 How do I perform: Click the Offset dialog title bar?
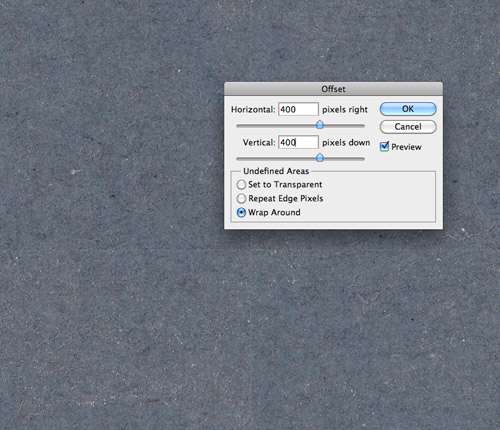(x=333, y=89)
